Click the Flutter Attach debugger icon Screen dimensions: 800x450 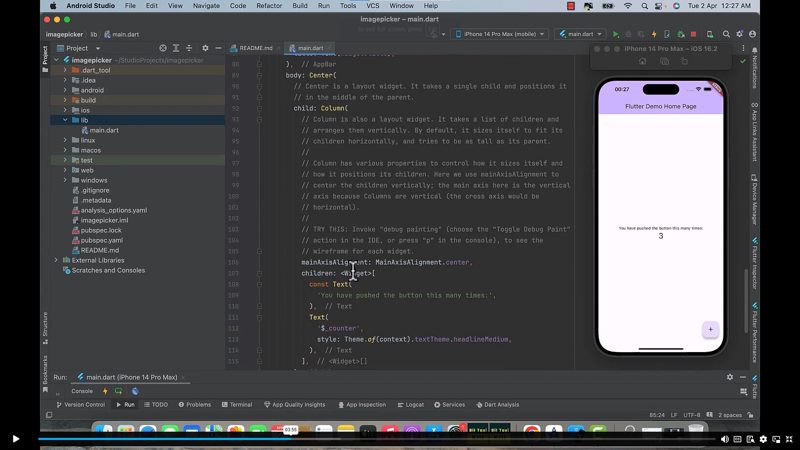click(x=681, y=34)
